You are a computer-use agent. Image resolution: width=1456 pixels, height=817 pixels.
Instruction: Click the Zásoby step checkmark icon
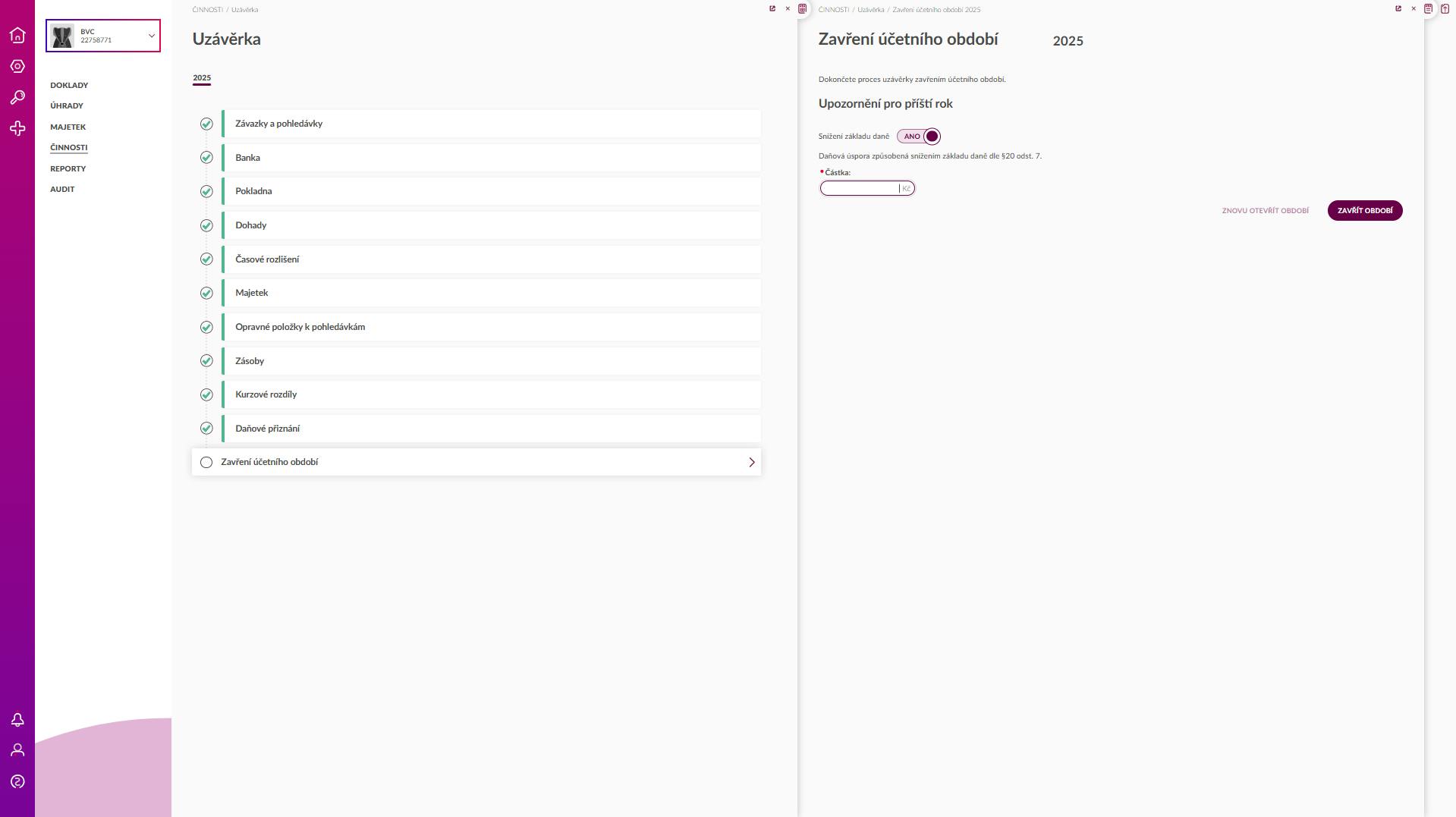pos(206,361)
